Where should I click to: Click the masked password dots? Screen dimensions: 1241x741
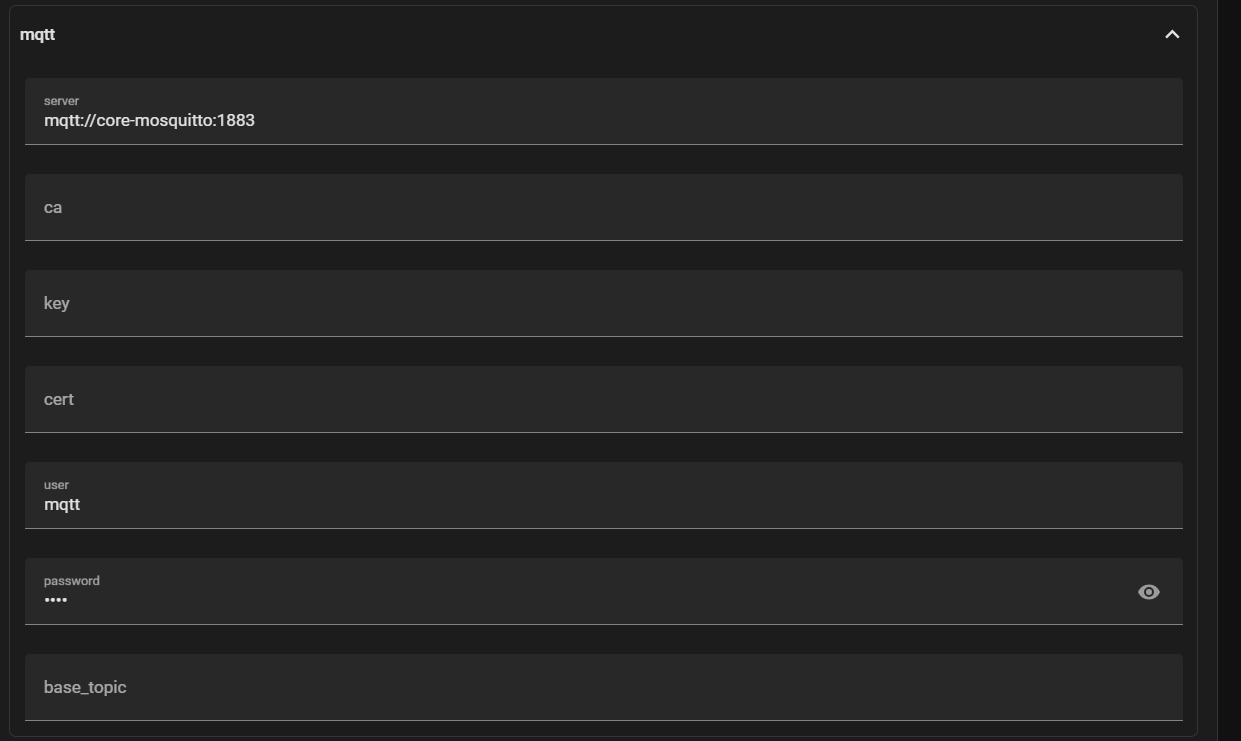point(56,600)
